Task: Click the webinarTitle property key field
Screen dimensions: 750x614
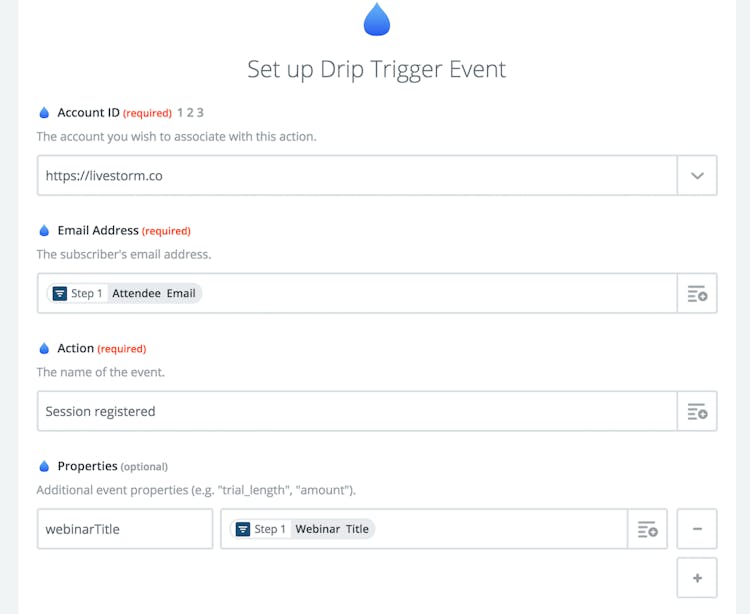Action: click(125, 530)
